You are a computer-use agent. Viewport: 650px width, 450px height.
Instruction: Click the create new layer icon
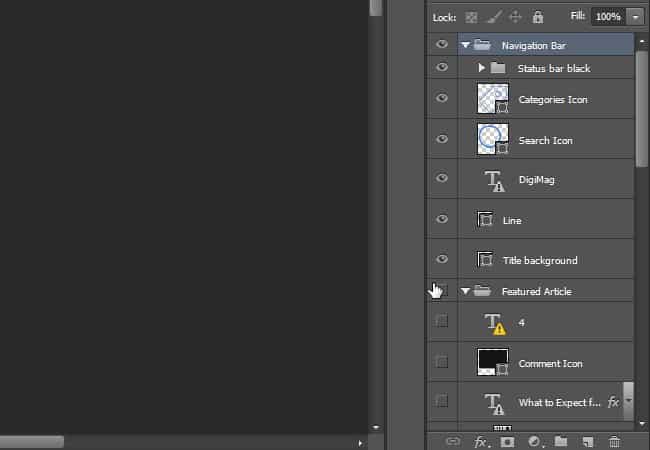(x=588, y=442)
